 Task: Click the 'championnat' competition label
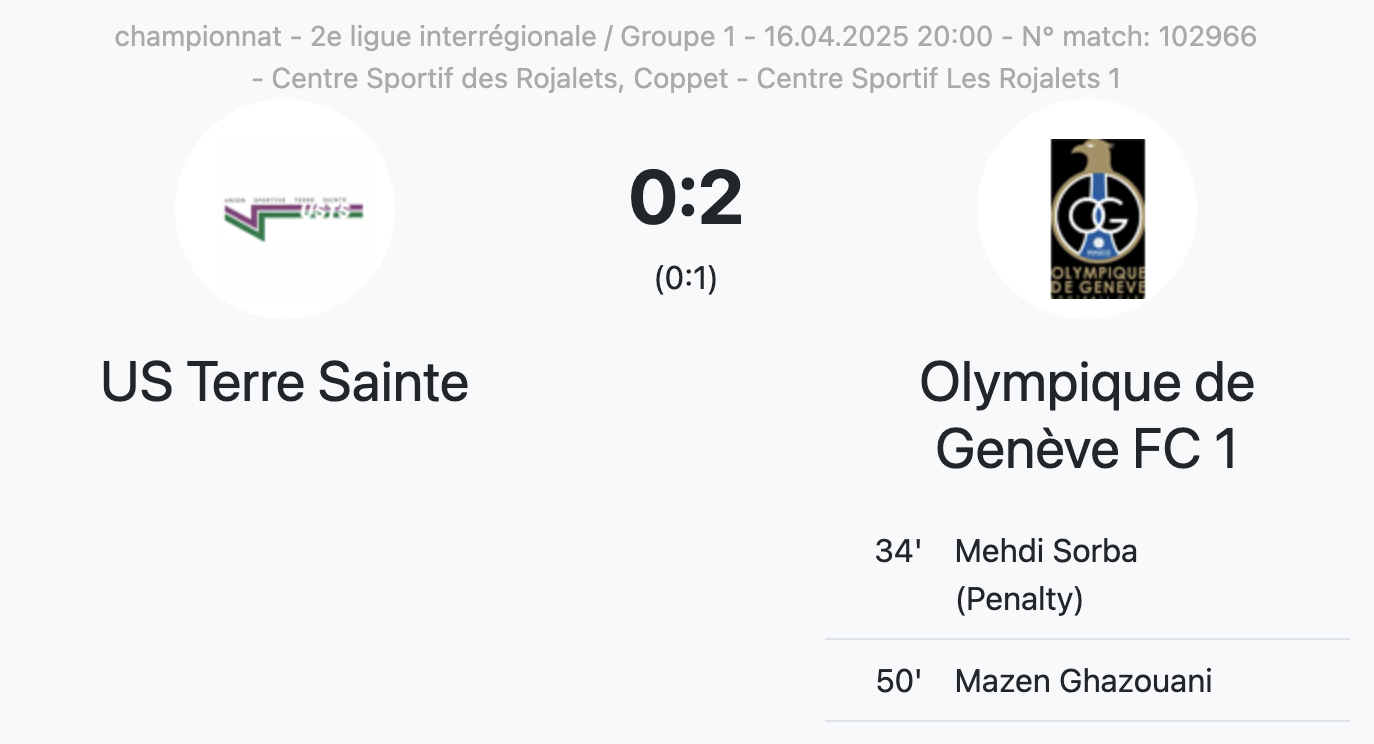[199, 37]
